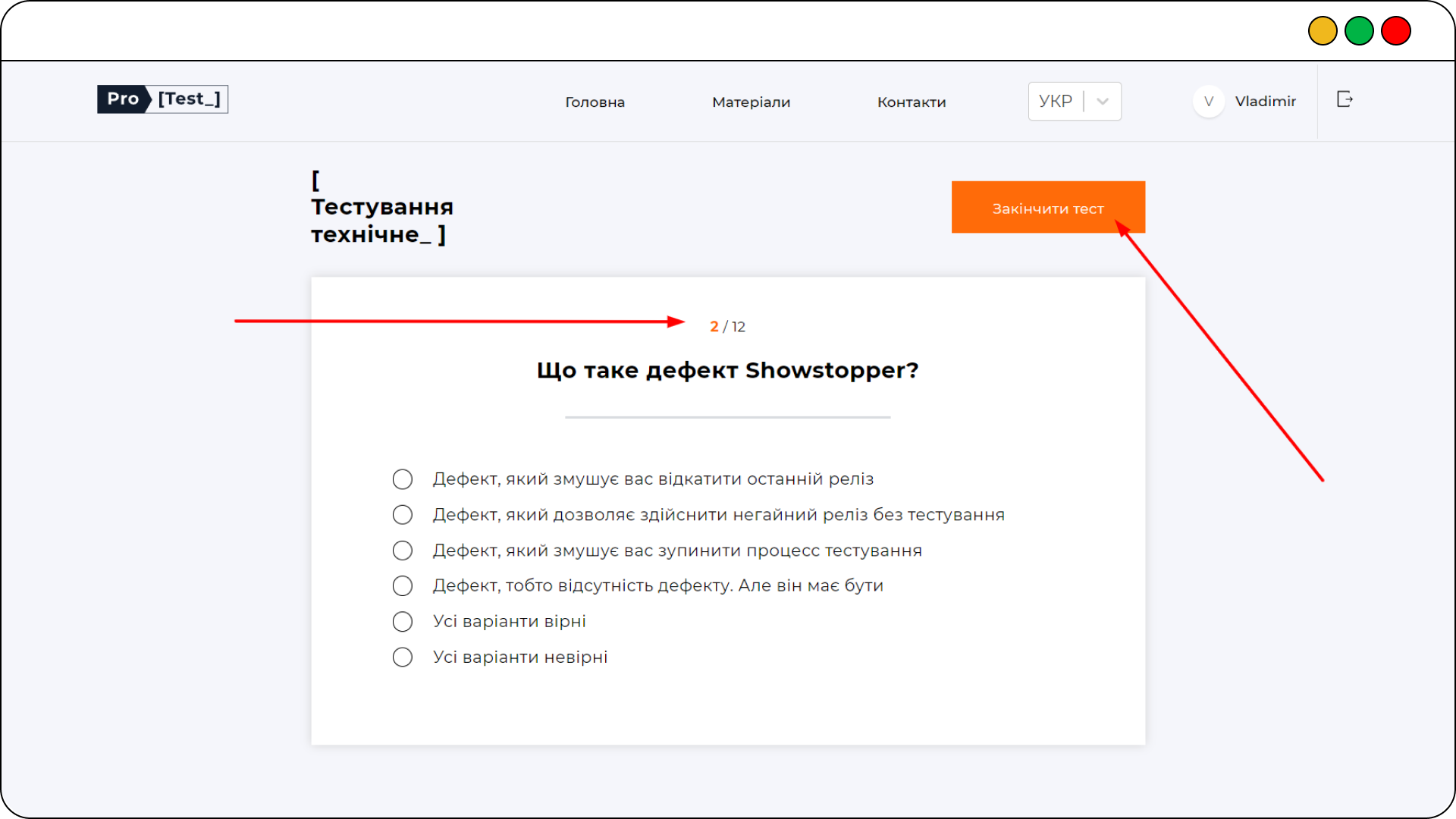Open the УКР language dropdown
Screen dimensions: 1456x819
pyautogui.click(x=1075, y=102)
